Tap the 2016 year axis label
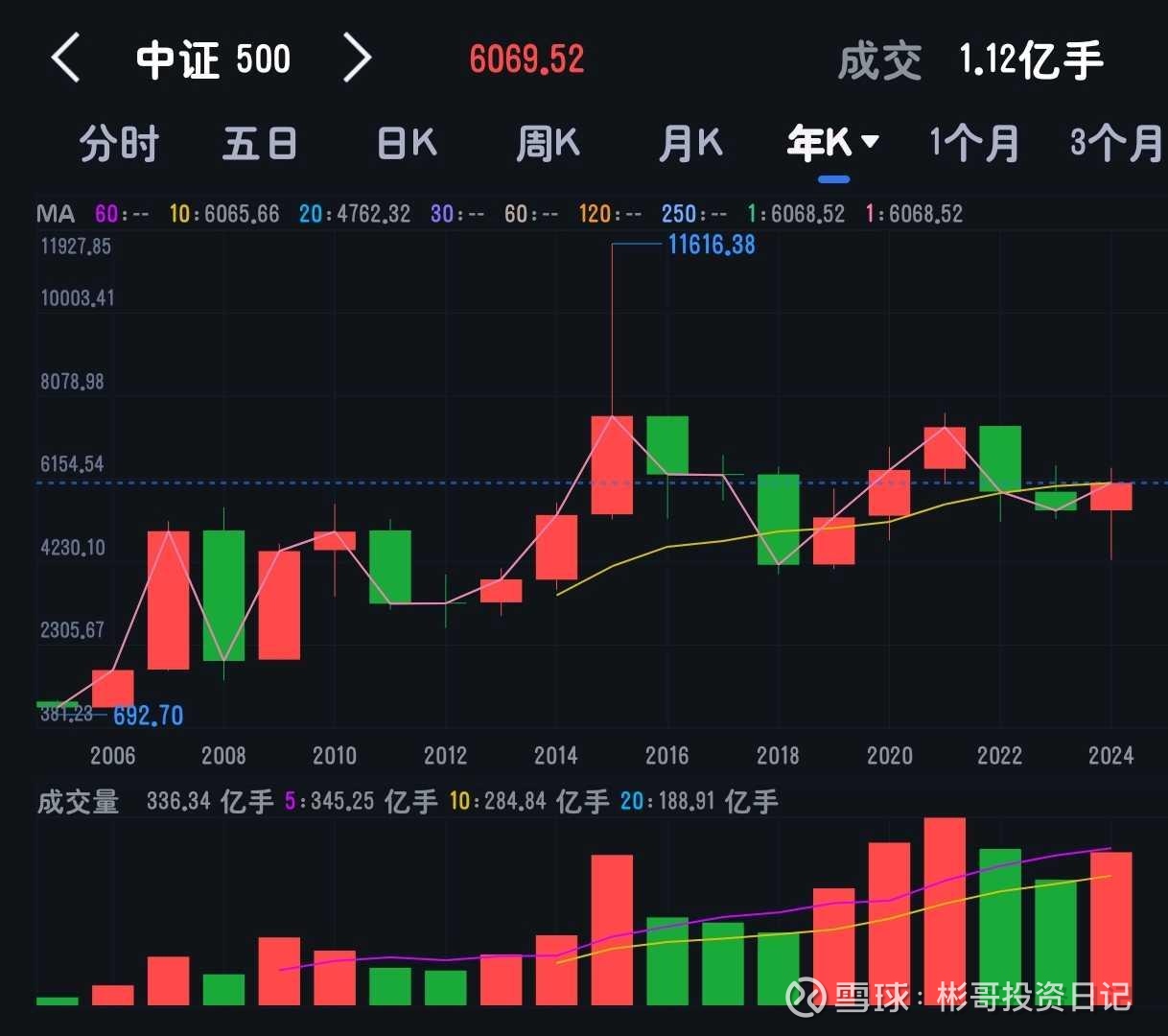This screenshot has width=1168, height=1036. (667, 756)
